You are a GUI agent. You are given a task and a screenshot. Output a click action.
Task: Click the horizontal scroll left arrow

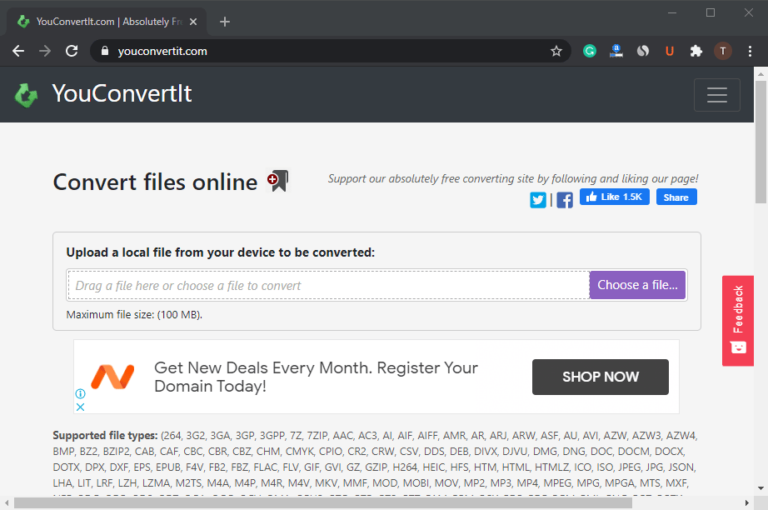[6, 503]
